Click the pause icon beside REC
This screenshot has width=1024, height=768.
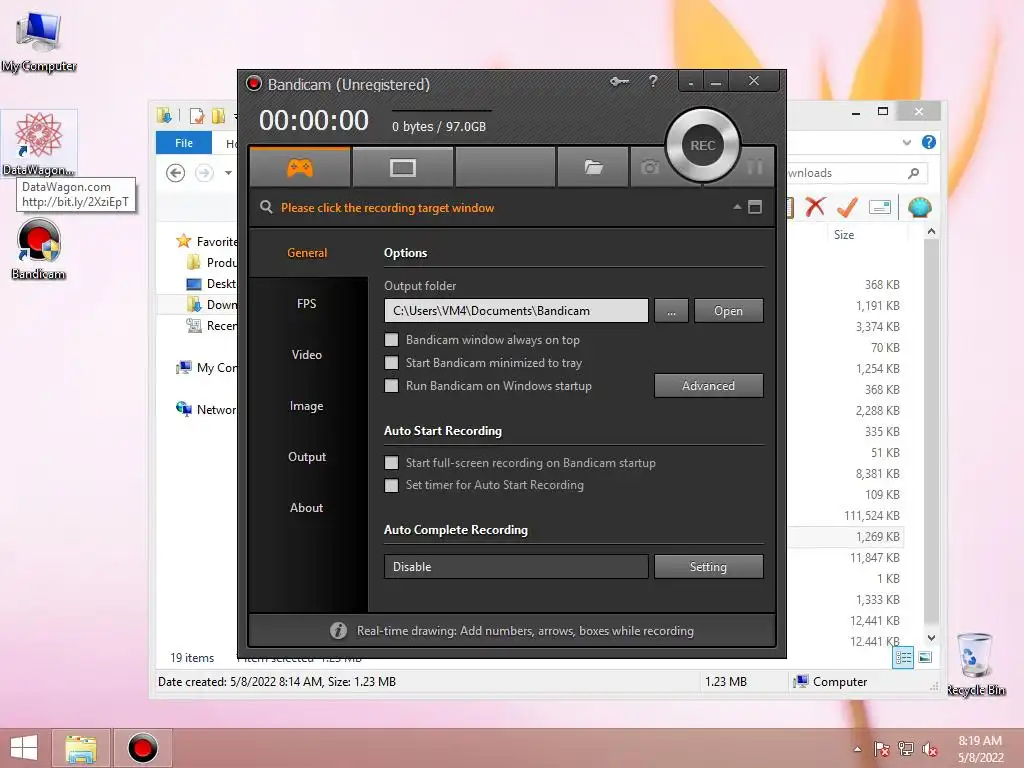[755, 168]
